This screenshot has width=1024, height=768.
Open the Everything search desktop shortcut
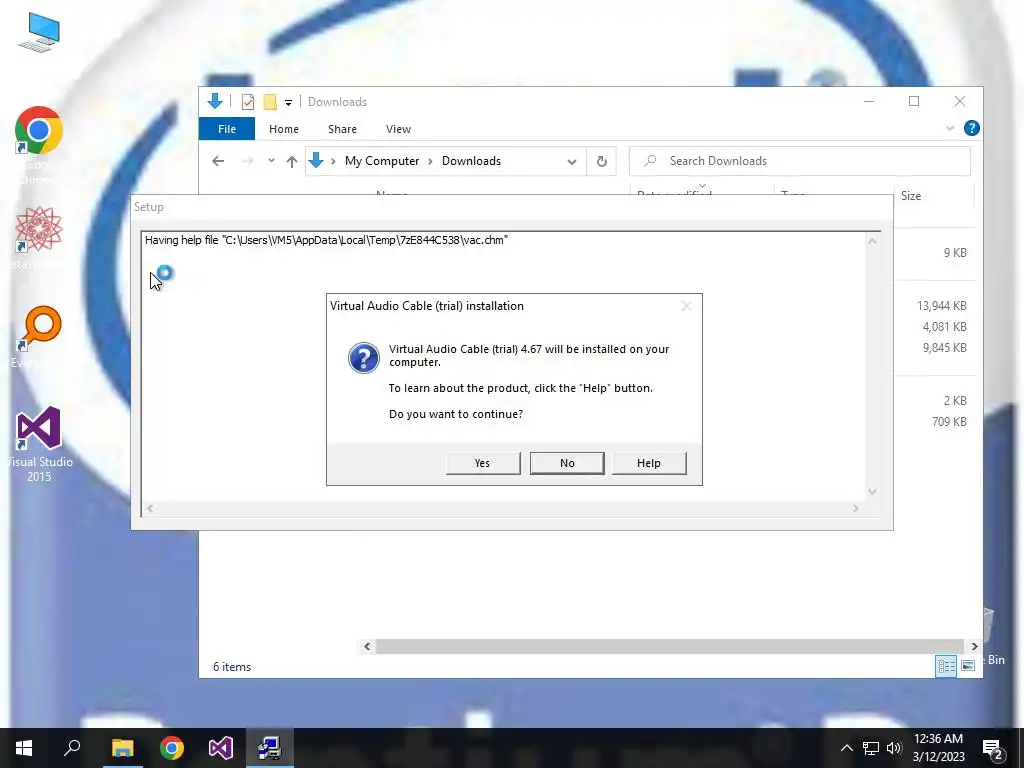tap(39, 337)
